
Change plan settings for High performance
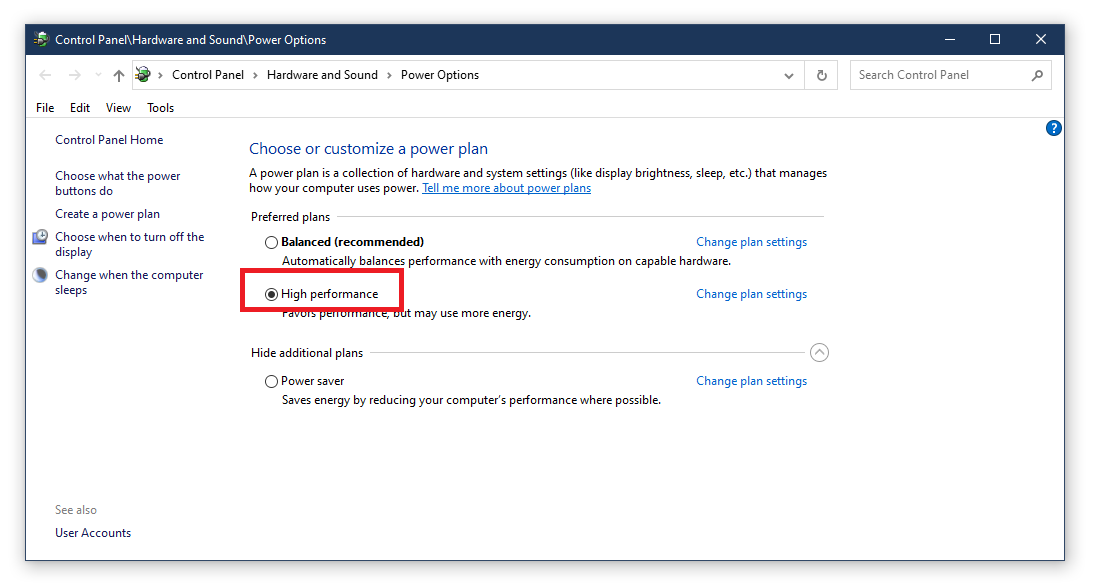point(751,294)
